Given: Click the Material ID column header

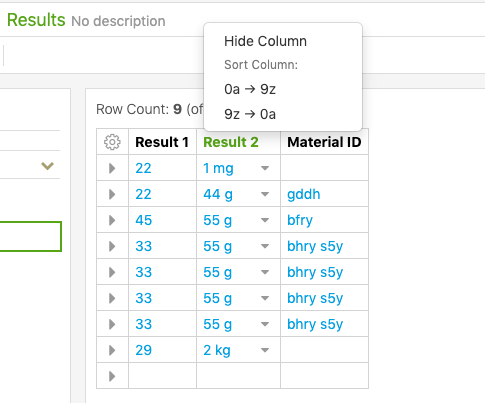Looking at the screenshot, I should [324, 142].
